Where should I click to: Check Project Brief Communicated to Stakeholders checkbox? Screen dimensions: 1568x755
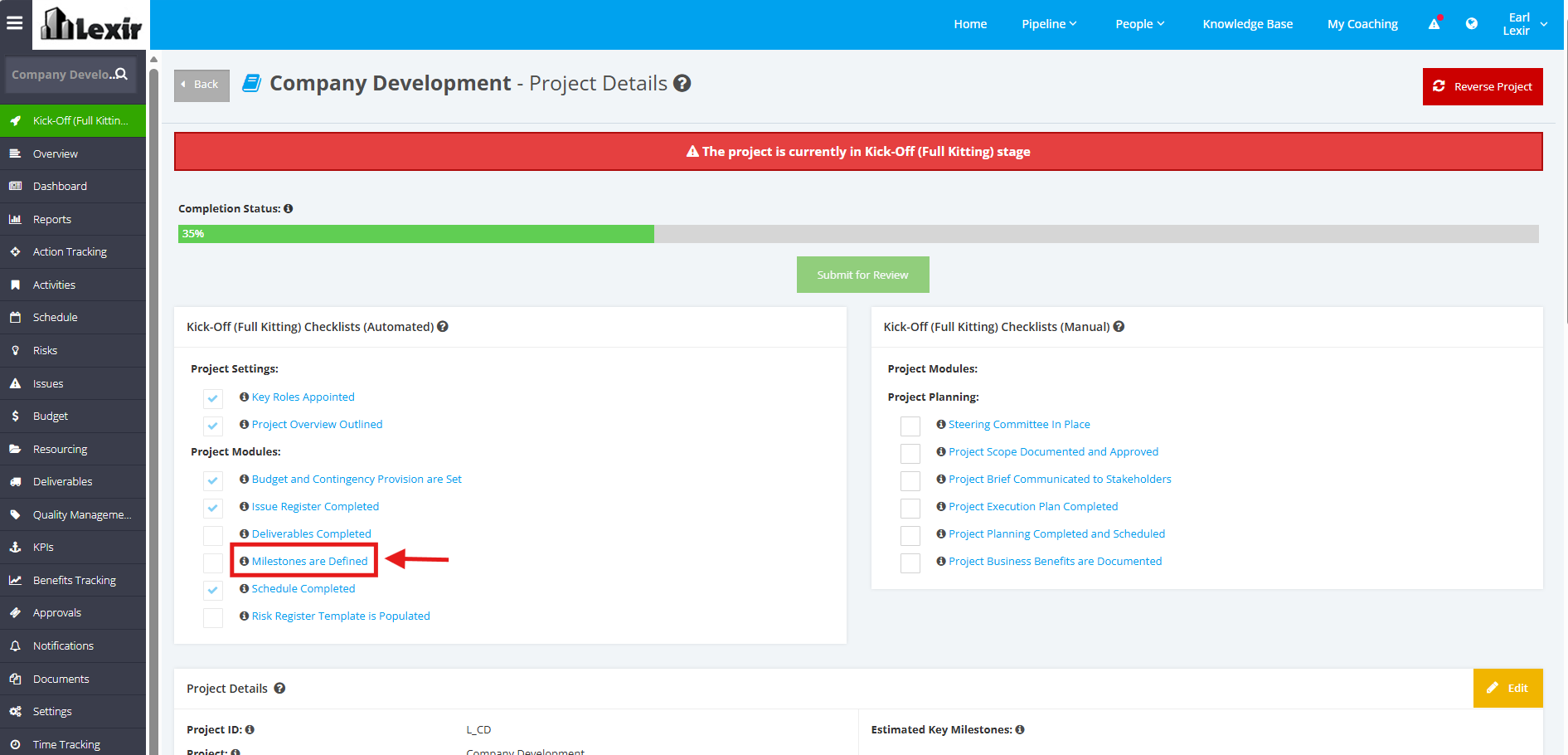(x=910, y=480)
